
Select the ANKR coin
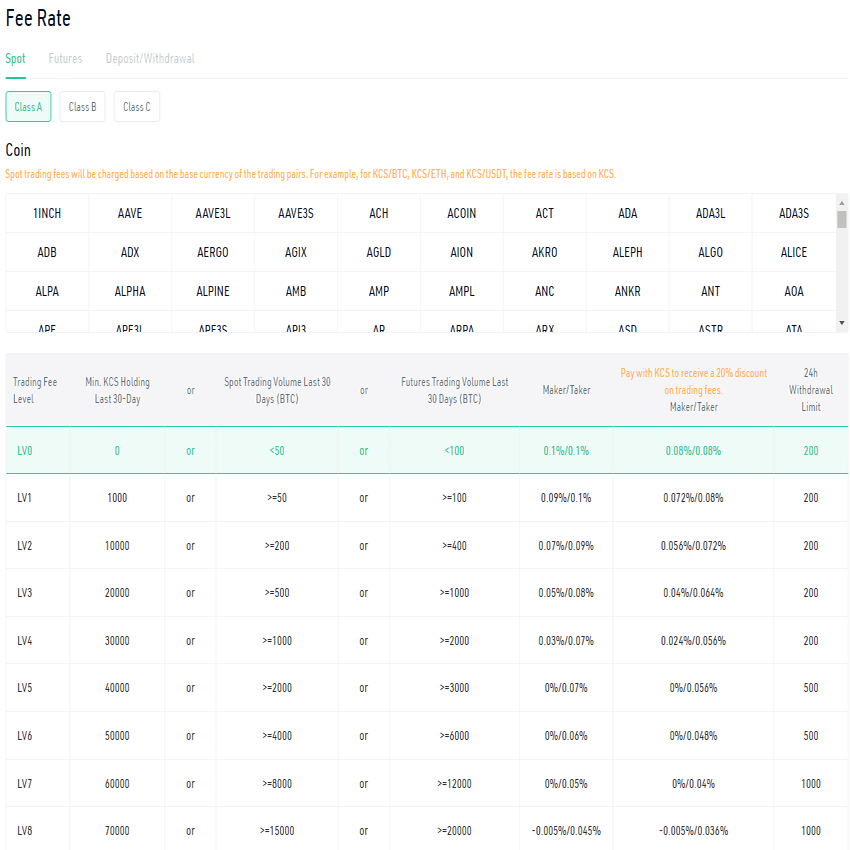627,291
